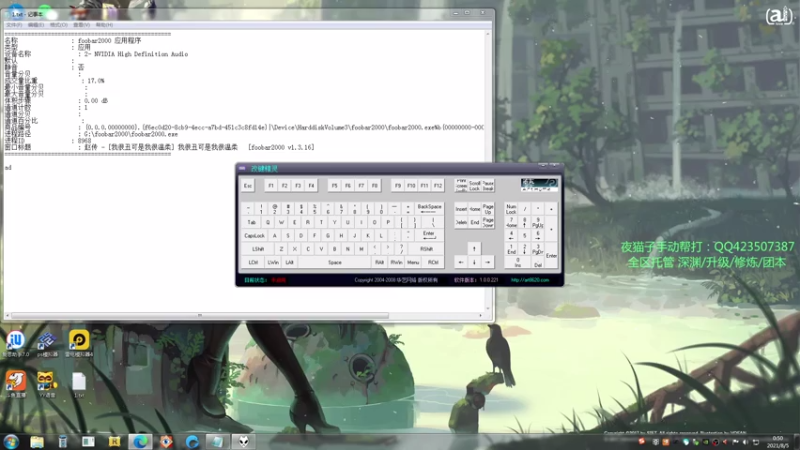Click the Insert key on the virtual keyboard
800x450 pixels.
[461, 209]
